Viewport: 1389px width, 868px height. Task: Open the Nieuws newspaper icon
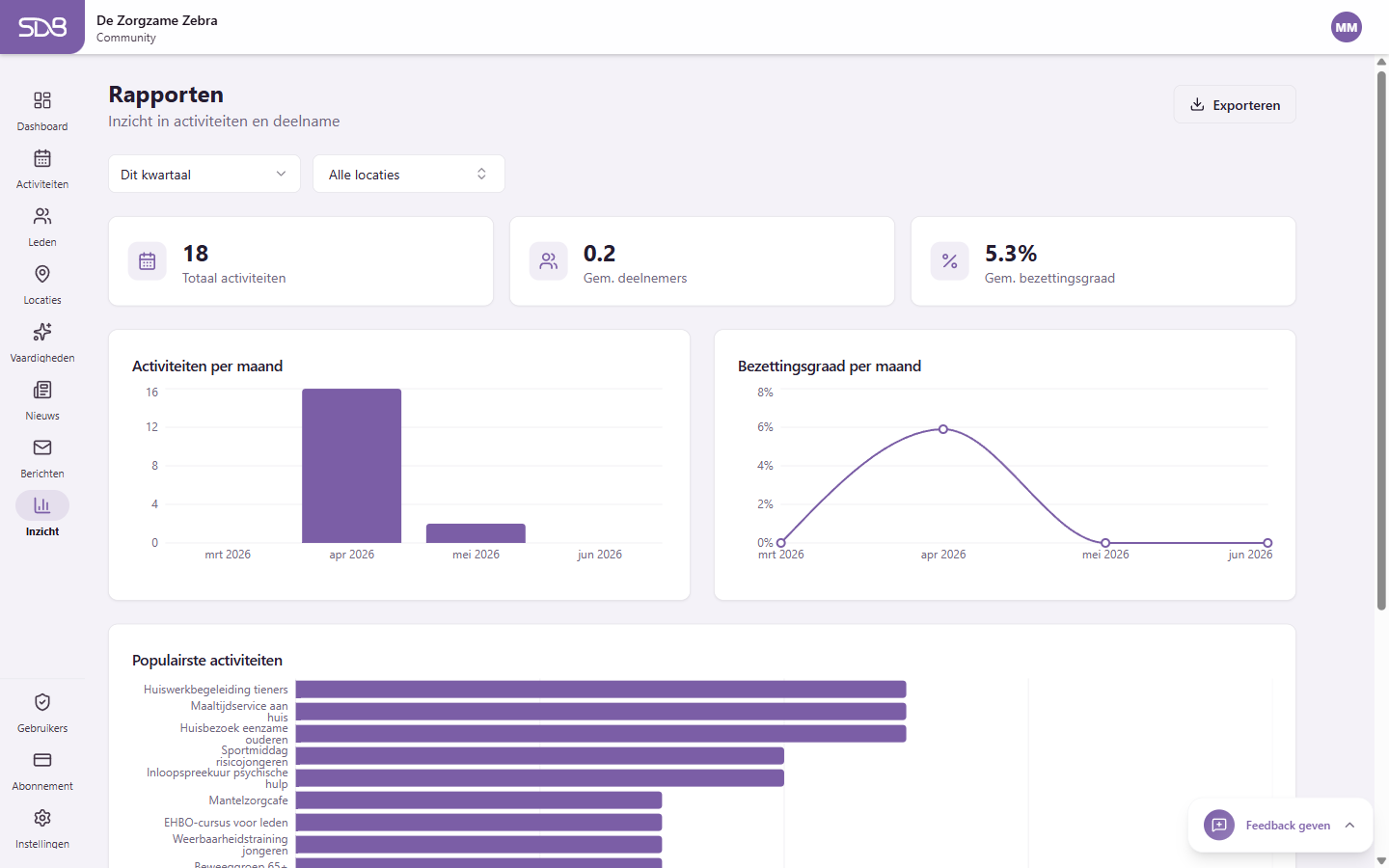[x=42, y=391]
